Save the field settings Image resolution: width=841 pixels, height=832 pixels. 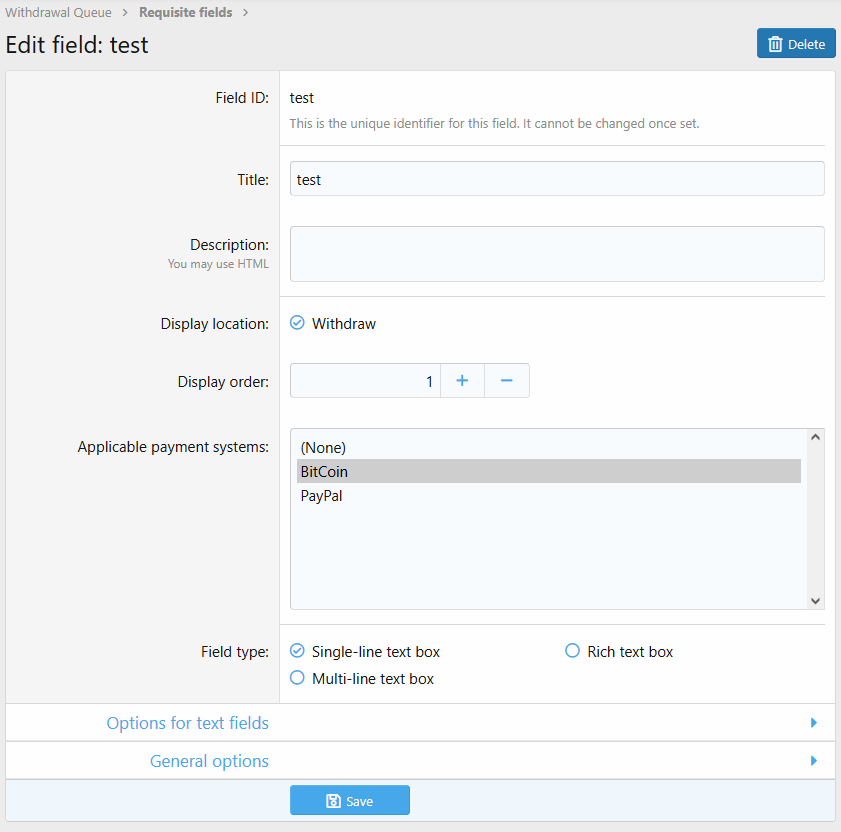350,800
